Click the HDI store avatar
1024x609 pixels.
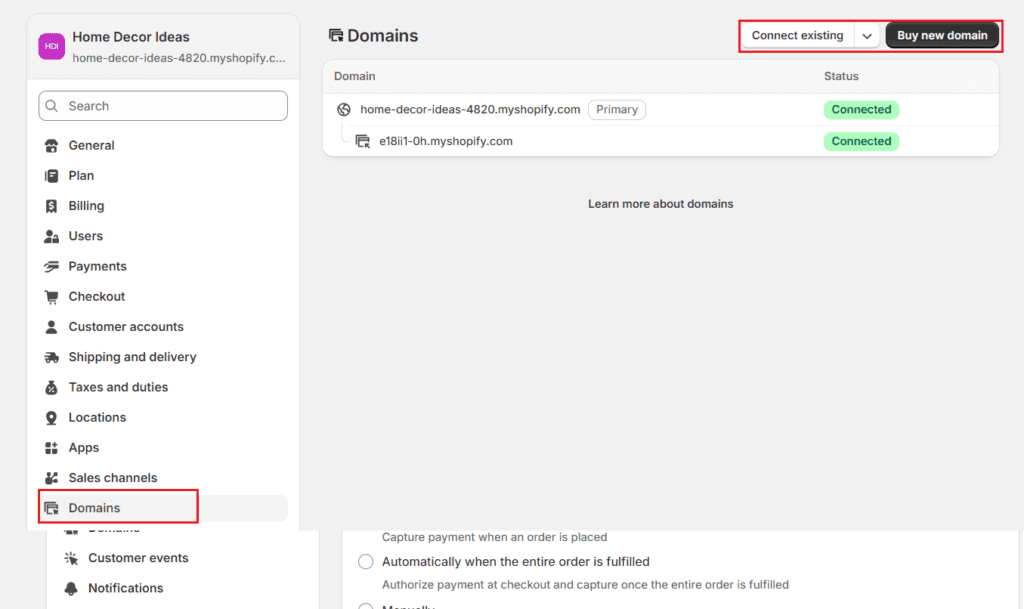coord(51,46)
